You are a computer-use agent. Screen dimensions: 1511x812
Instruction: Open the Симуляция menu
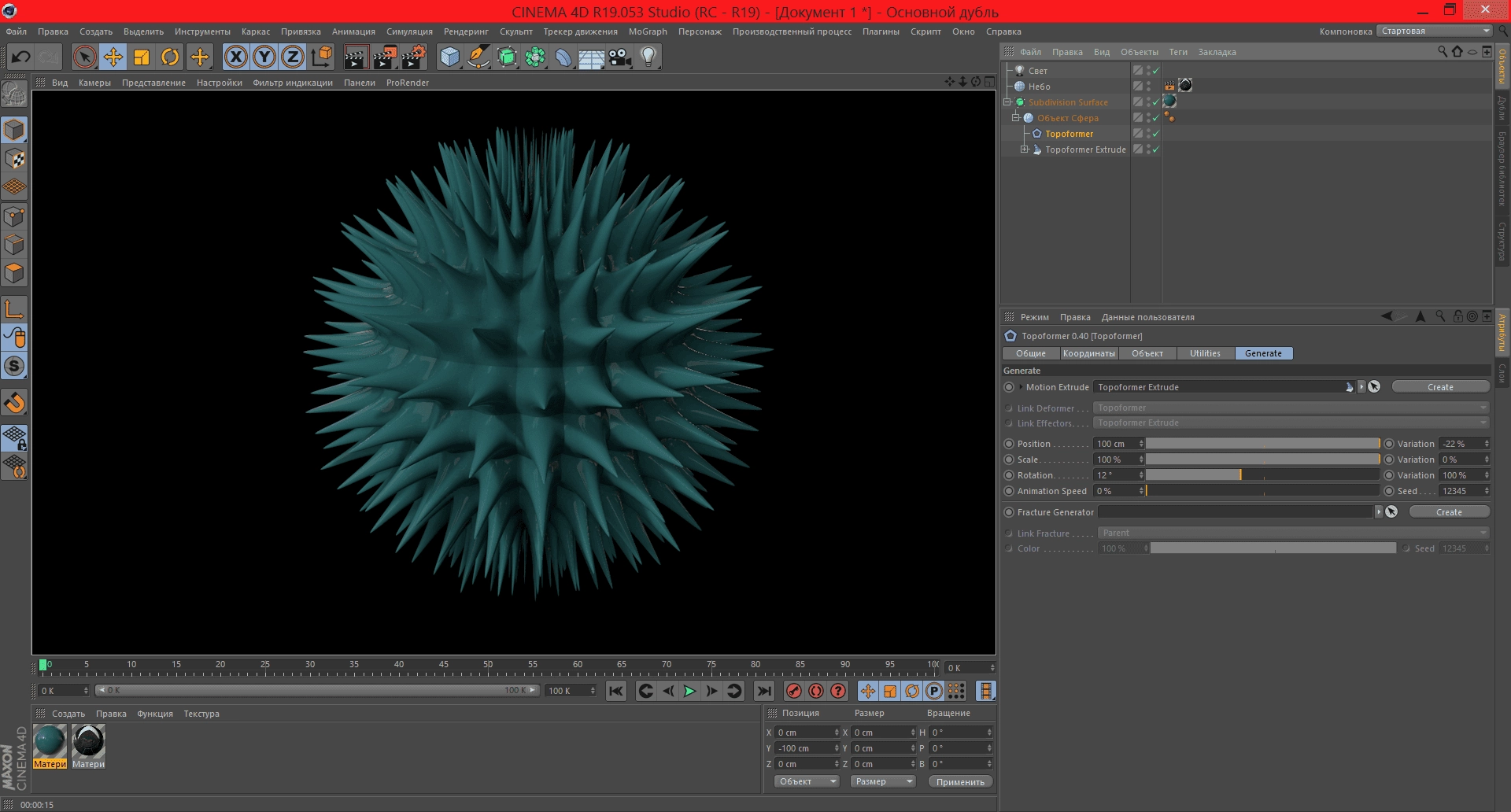409,31
